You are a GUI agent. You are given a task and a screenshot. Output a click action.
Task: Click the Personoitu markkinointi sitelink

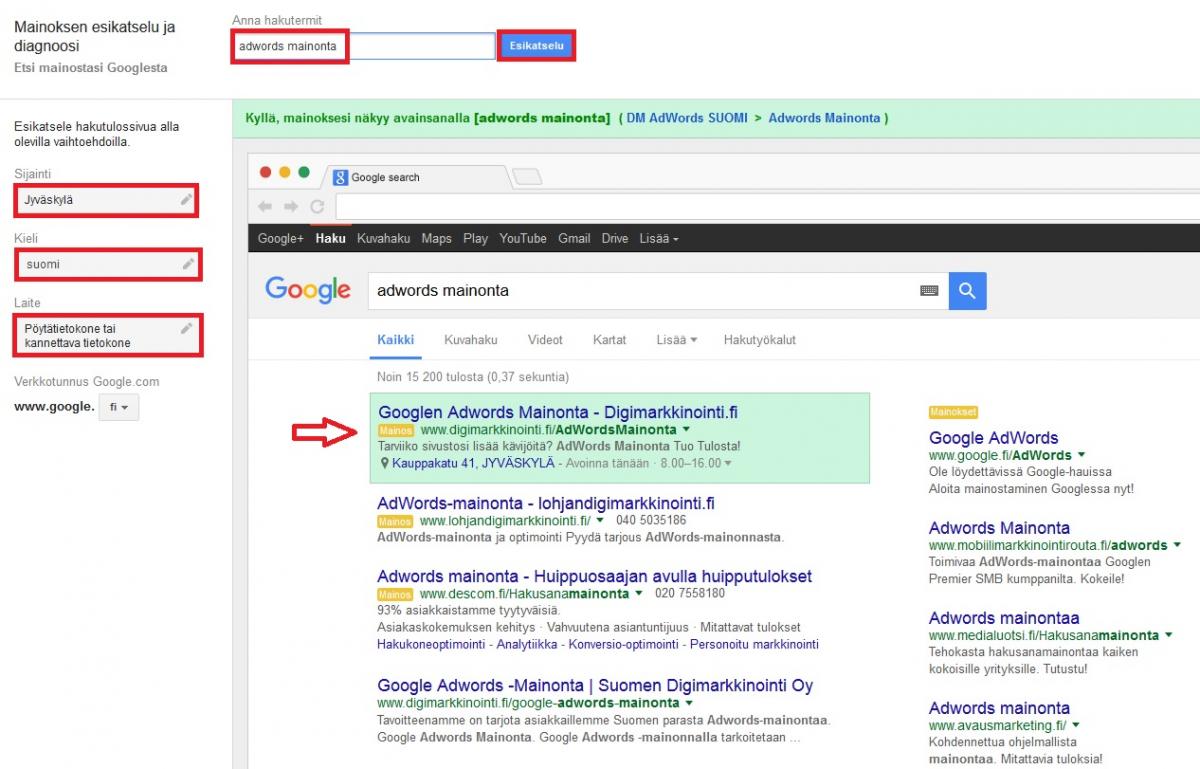(754, 644)
